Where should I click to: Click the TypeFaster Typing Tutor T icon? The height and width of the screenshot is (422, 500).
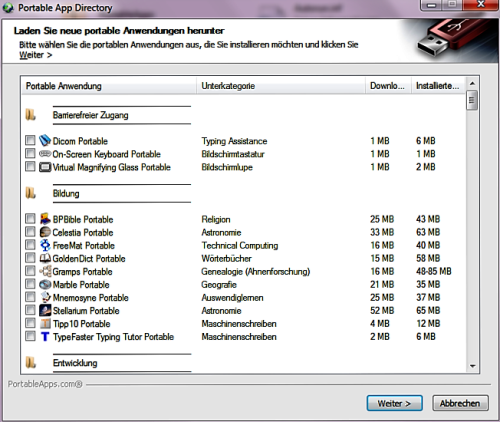[45, 337]
